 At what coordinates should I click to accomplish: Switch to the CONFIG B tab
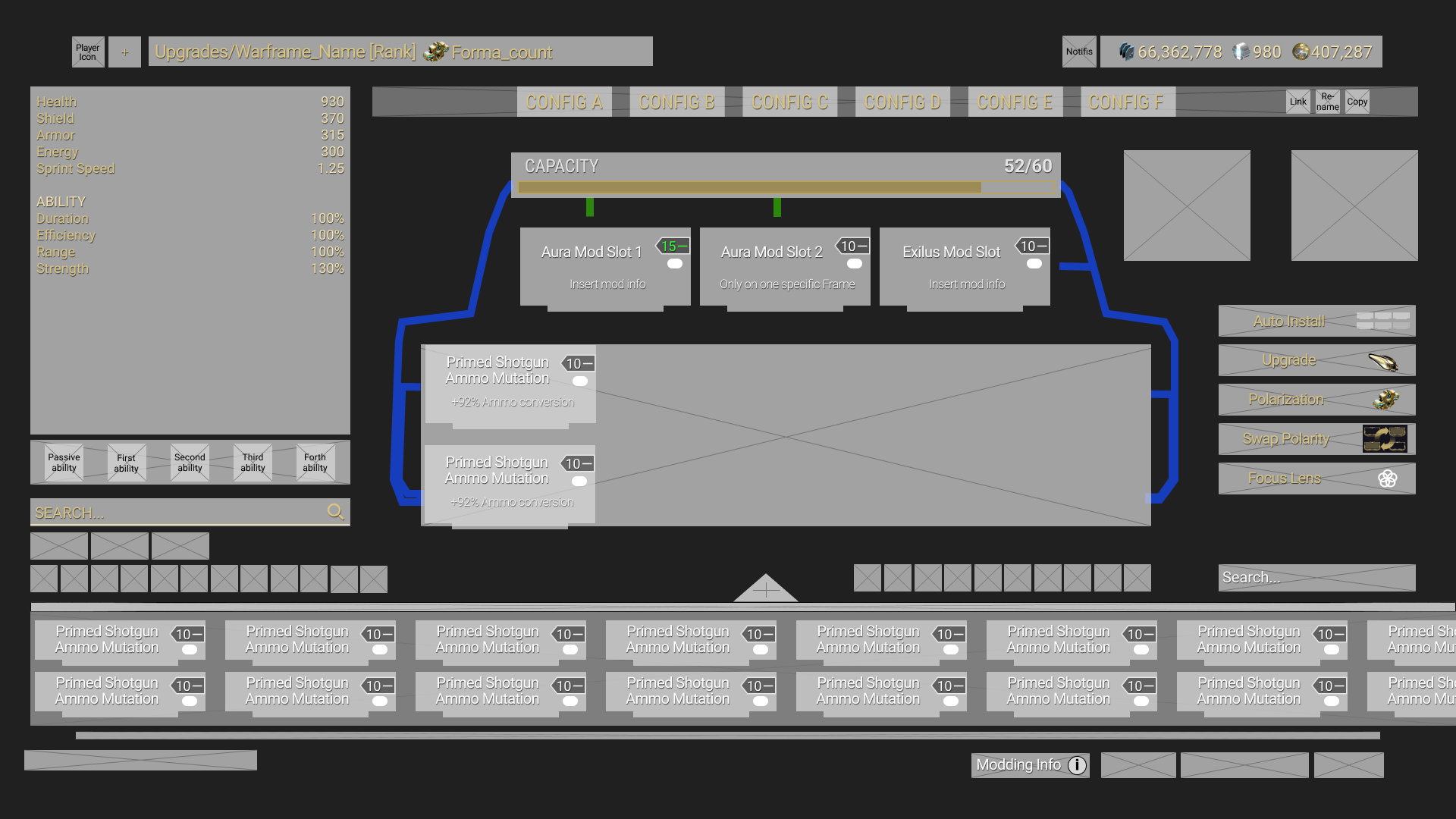coord(676,102)
